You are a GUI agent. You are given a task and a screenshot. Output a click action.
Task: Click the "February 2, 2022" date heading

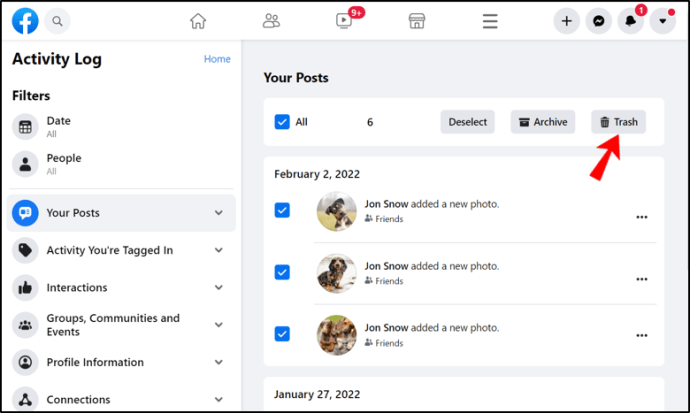point(317,174)
